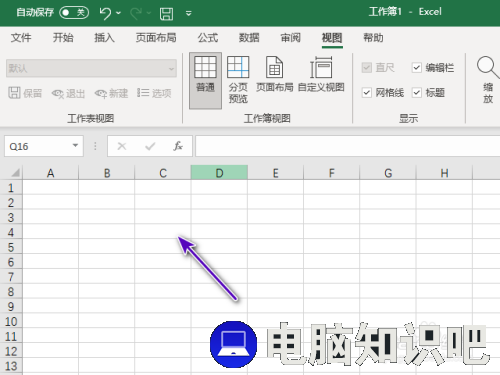
Task: Toggle the 网格线 checkbox
Action: tap(367, 92)
